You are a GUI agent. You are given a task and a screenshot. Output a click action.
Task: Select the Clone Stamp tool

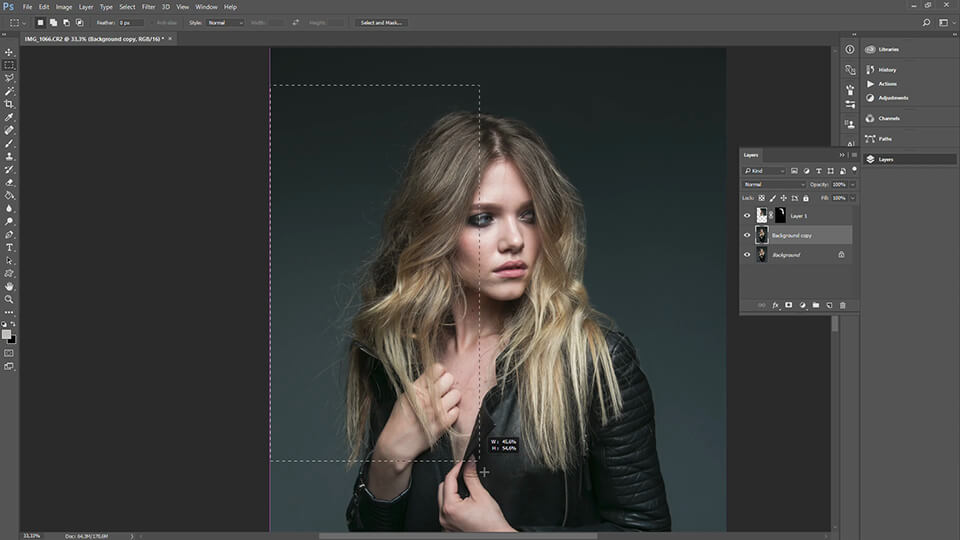point(9,156)
